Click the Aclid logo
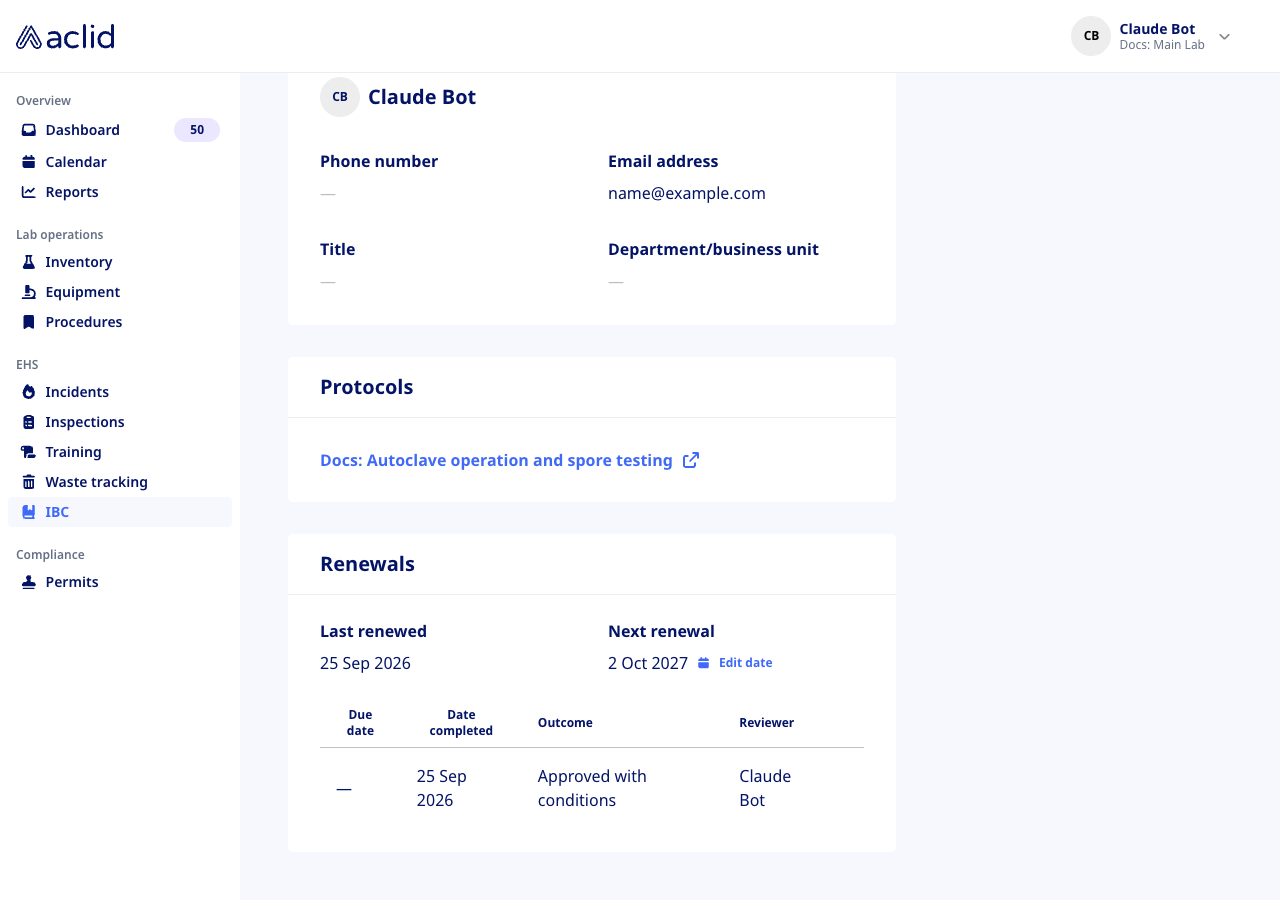This screenshot has width=1280, height=900. coord(65,37)
